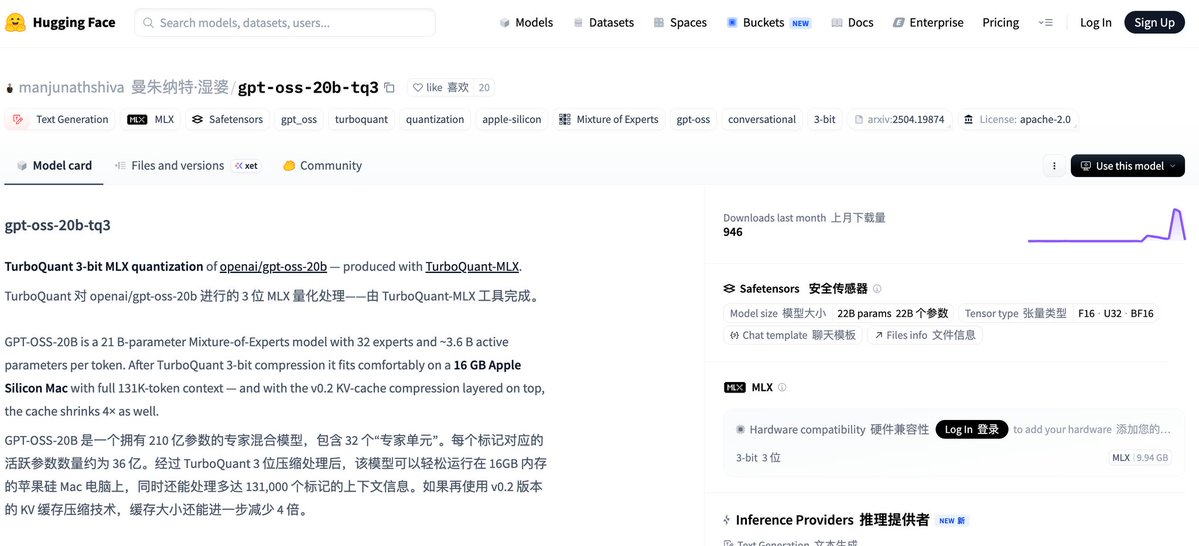Select the MLX library tag
The width and height of the screenshot is (1199, 546).
151,119
